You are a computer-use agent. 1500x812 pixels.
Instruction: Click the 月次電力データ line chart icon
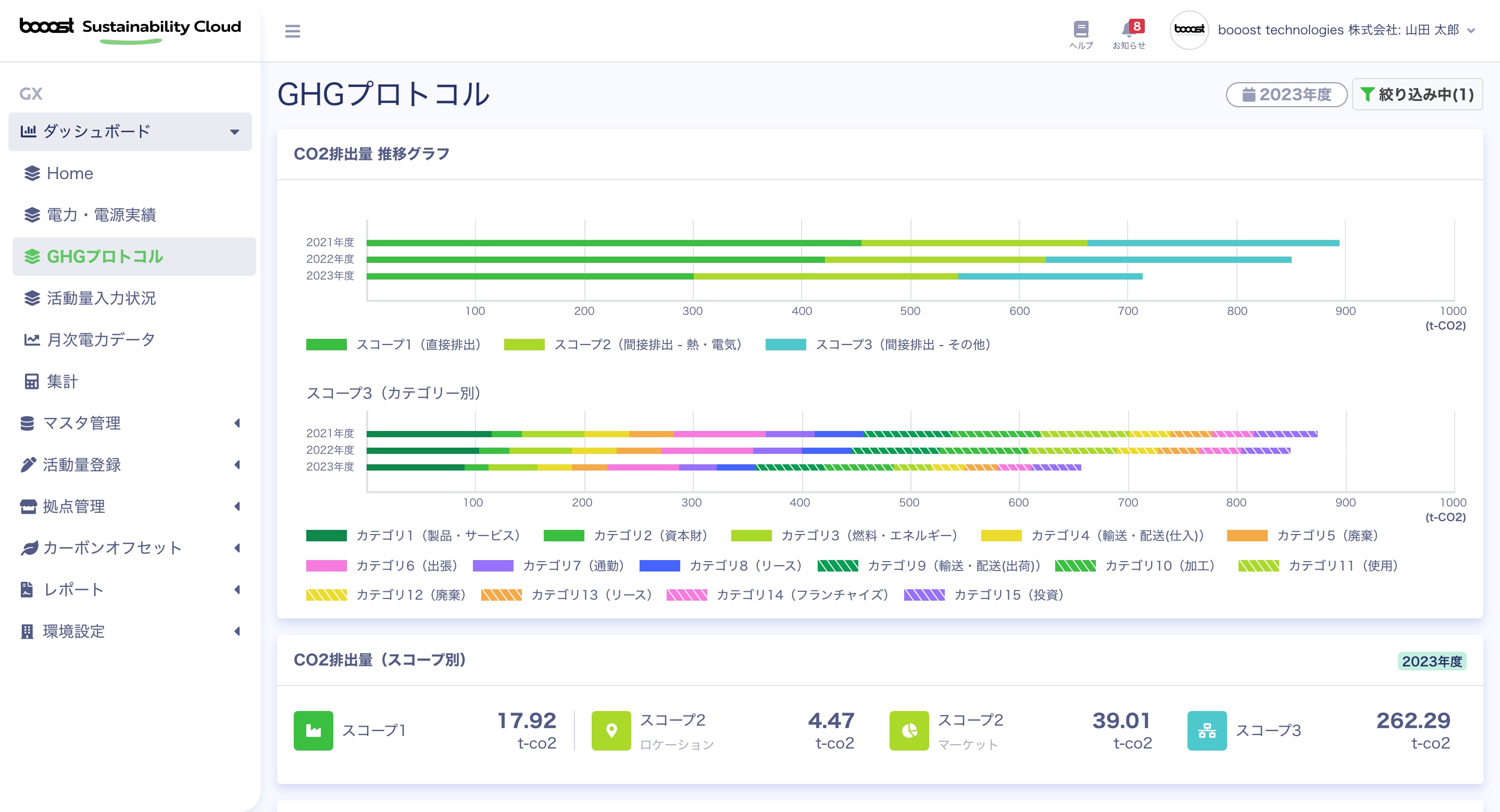point(32,340)
